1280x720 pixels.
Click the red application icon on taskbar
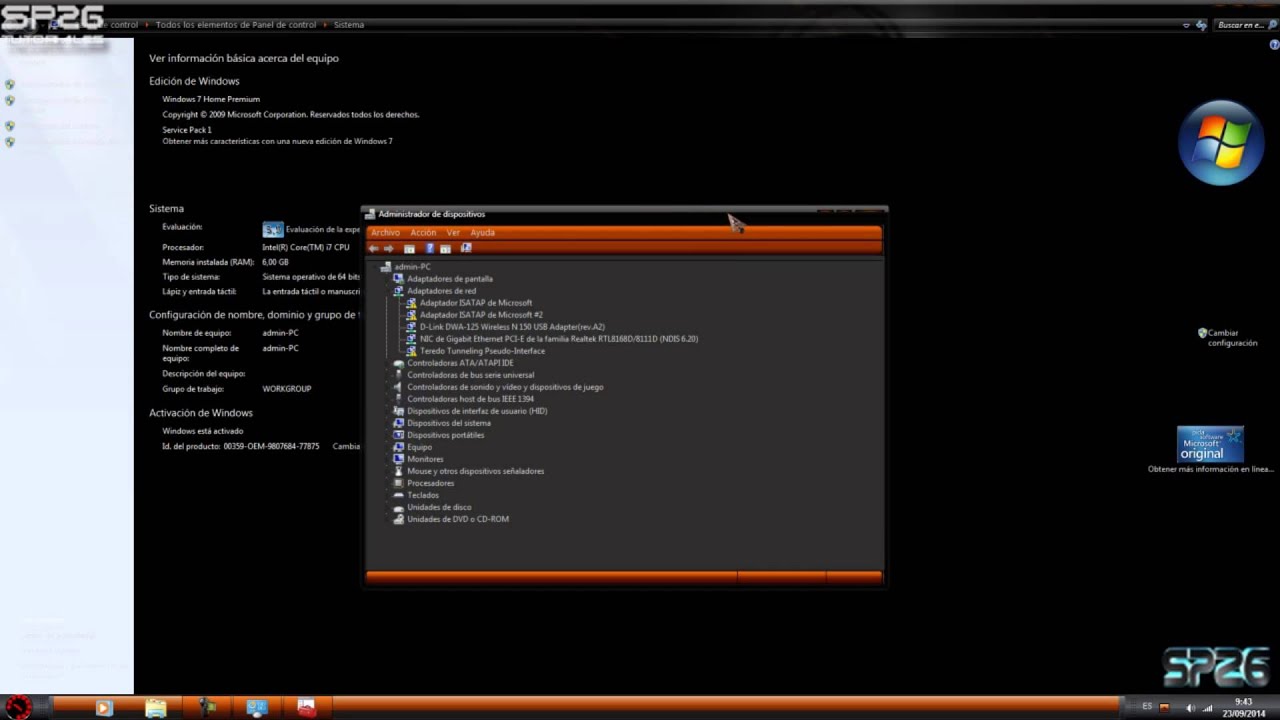(x=307, y=708)
